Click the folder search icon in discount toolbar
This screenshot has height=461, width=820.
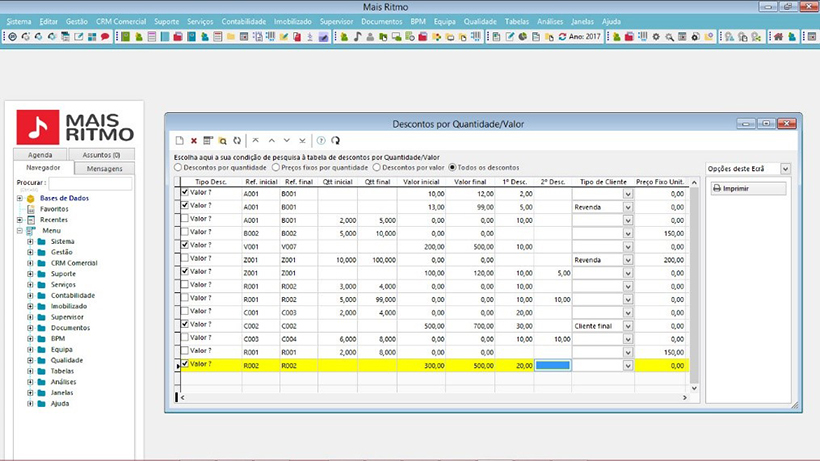tap(223, 141)
